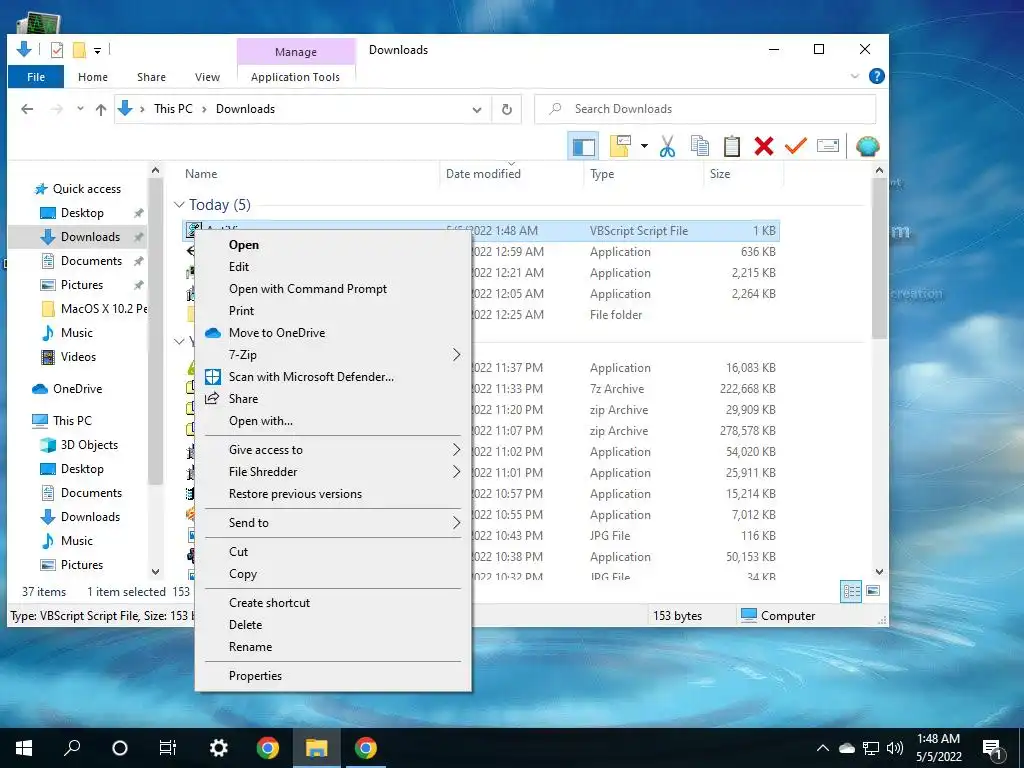This screenshot has width=1024, height=768.
Task: Open the File tab
Action: tap(36, 77)
